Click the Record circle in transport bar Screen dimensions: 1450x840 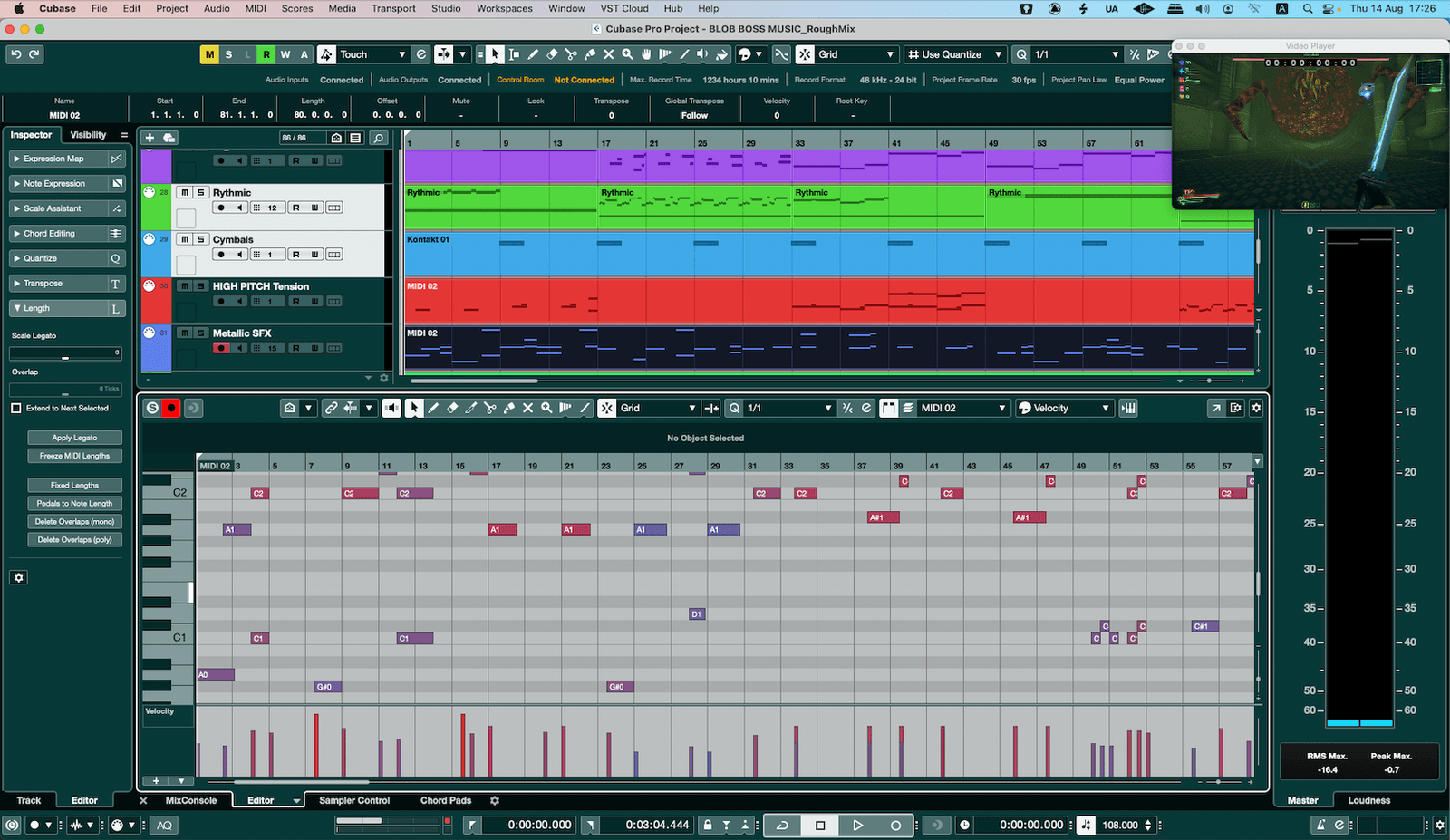(x=895, y=825)
